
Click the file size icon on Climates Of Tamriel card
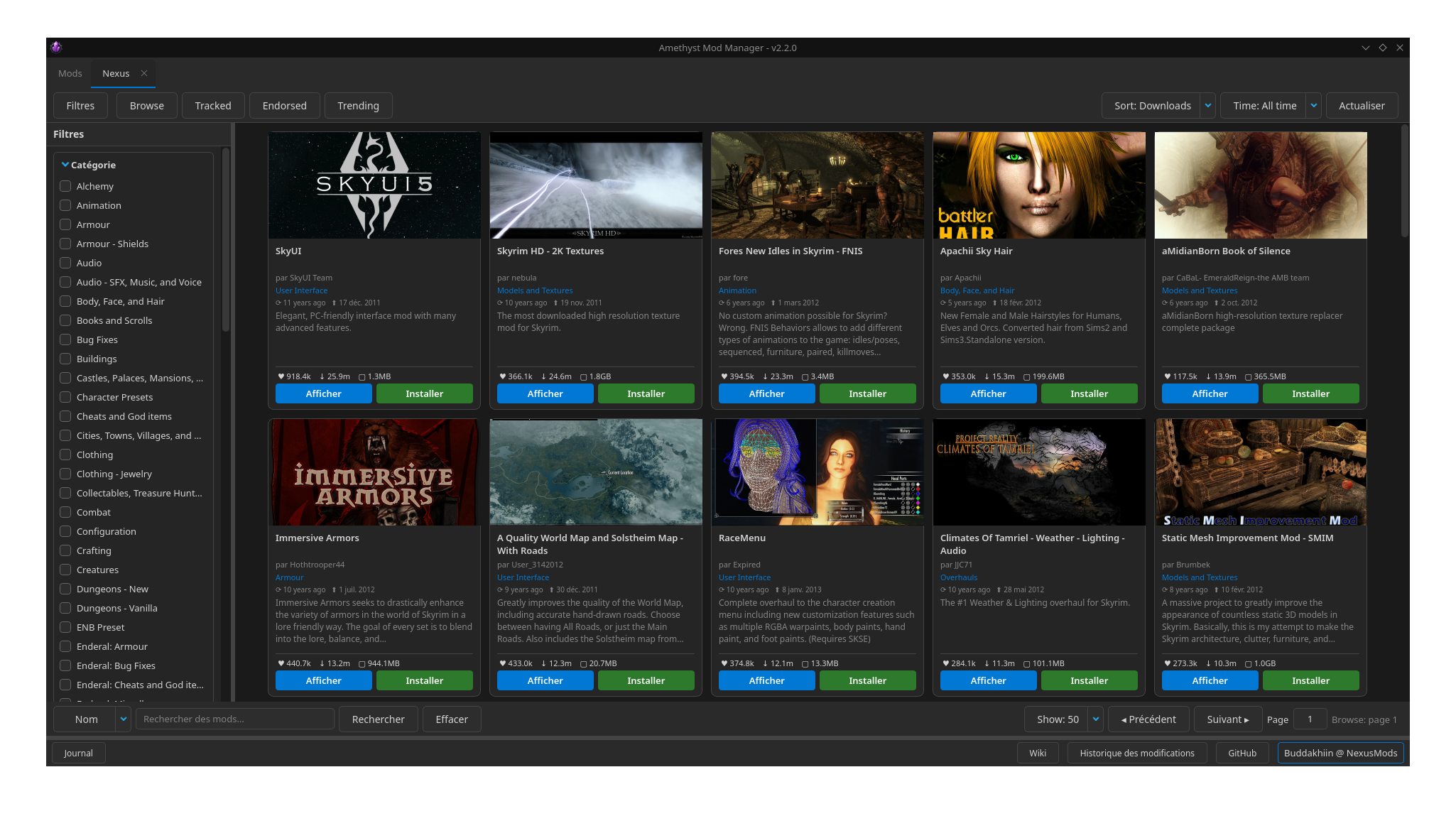(x=1027, y=663)
